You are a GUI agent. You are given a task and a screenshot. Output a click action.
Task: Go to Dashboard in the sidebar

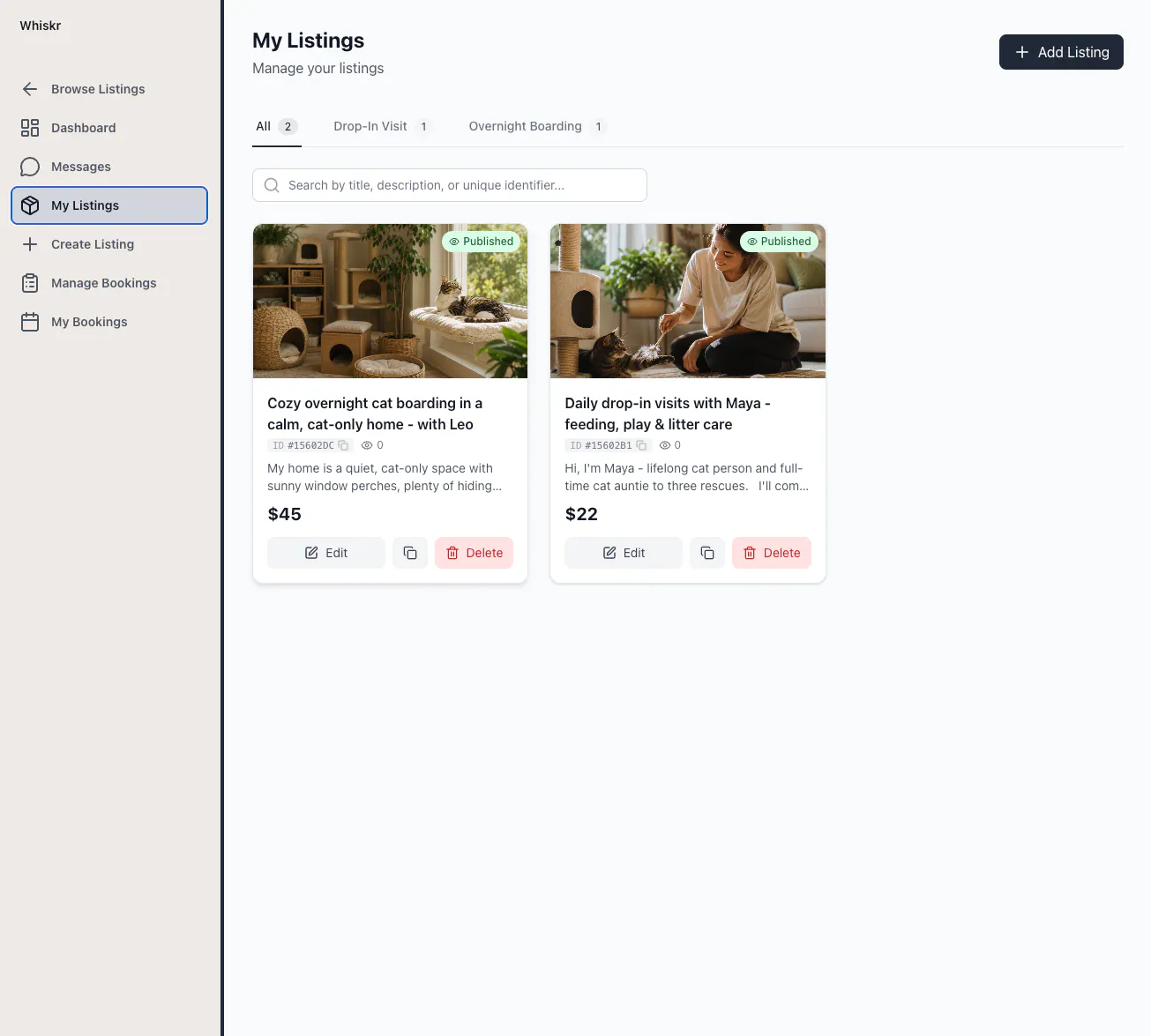pos(109,128)
